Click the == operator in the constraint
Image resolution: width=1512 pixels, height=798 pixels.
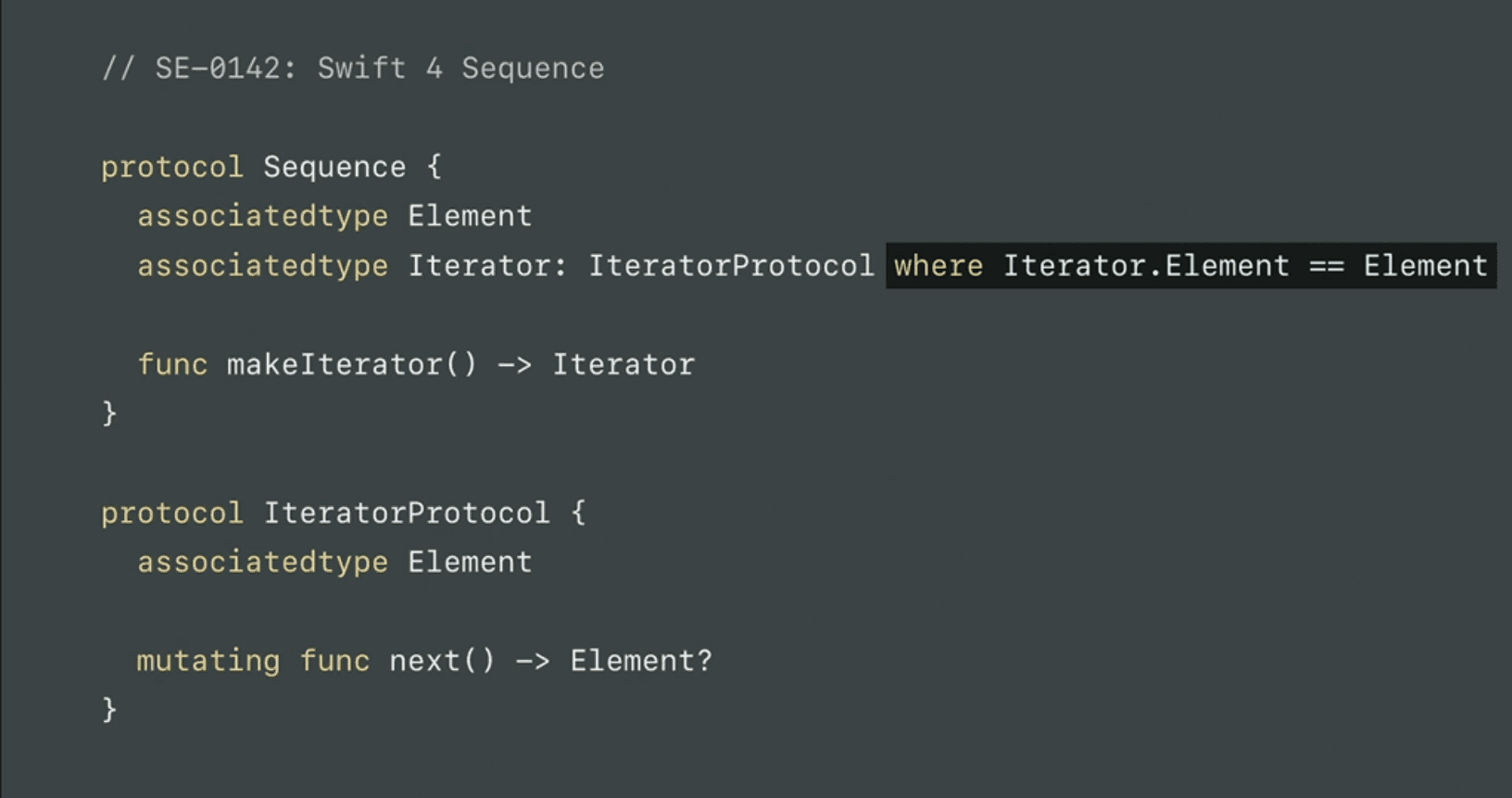tap(1326, 266)
